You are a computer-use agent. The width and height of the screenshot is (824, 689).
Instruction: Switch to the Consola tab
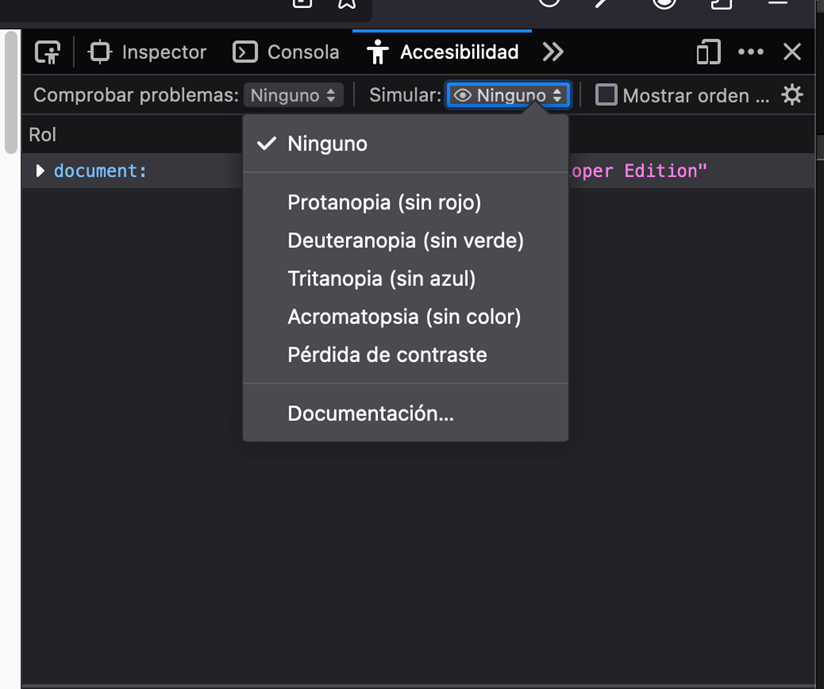click(286, 52)
